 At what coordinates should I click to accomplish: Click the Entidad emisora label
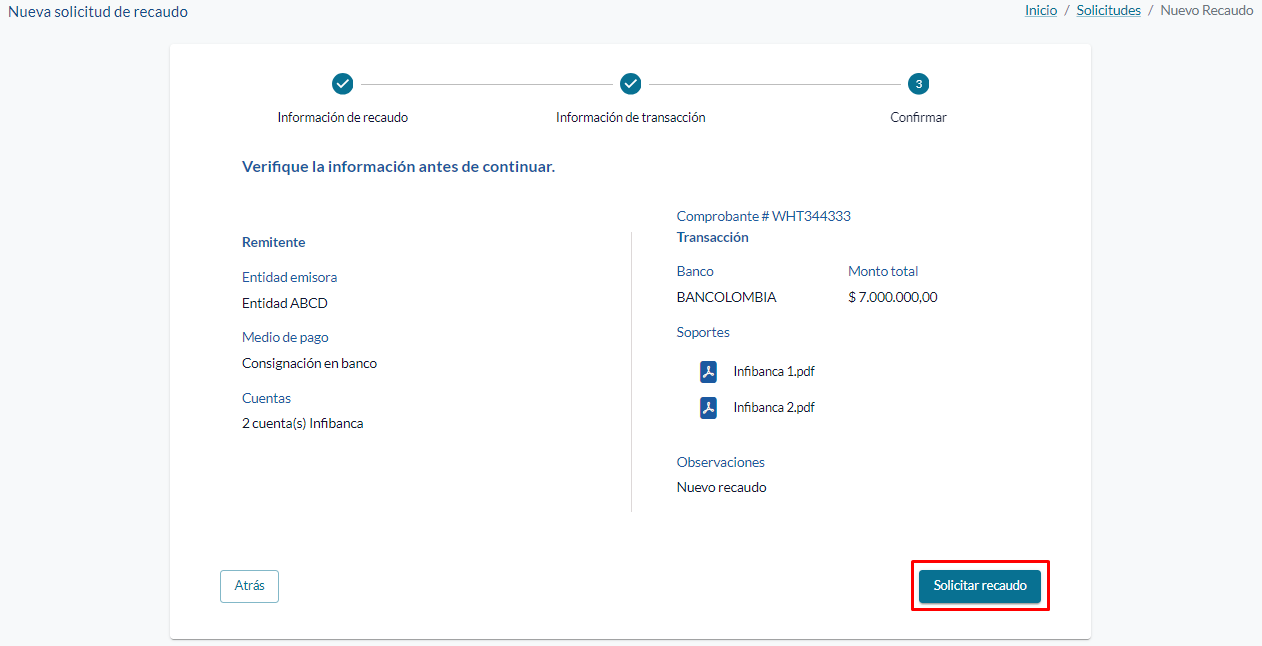(x=289, y=277)
